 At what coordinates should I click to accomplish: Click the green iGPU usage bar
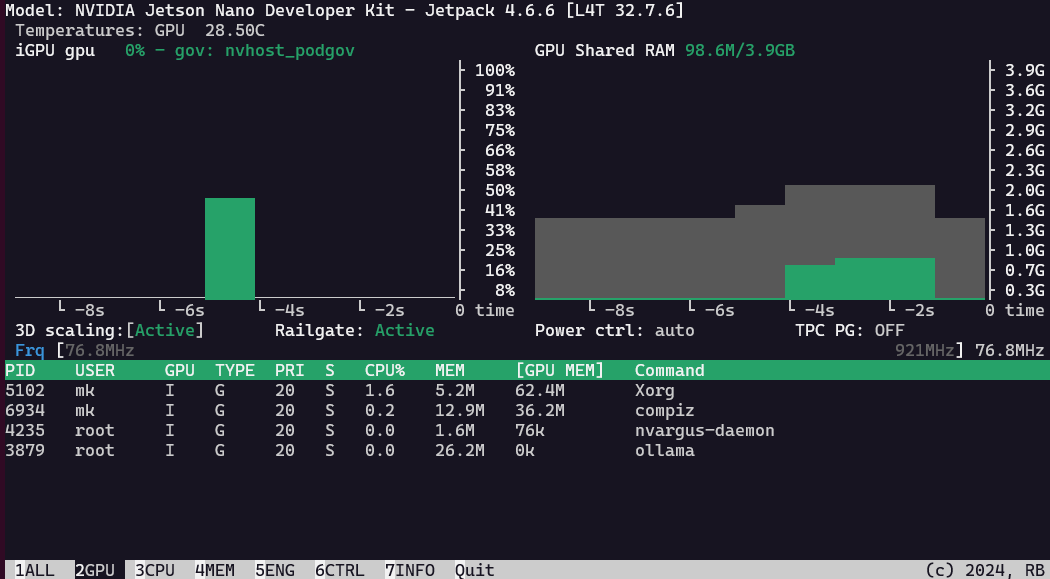coord(230,249)
